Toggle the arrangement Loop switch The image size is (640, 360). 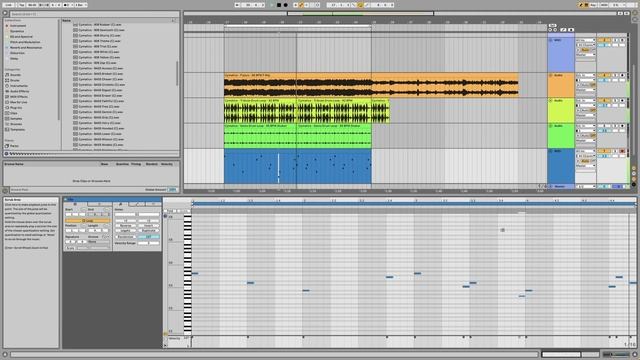(x=360, y=5)
